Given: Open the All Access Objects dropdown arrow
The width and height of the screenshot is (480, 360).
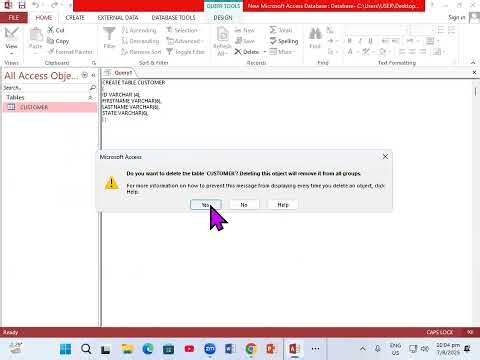Looking at the screenshot, I should (85, 75).
